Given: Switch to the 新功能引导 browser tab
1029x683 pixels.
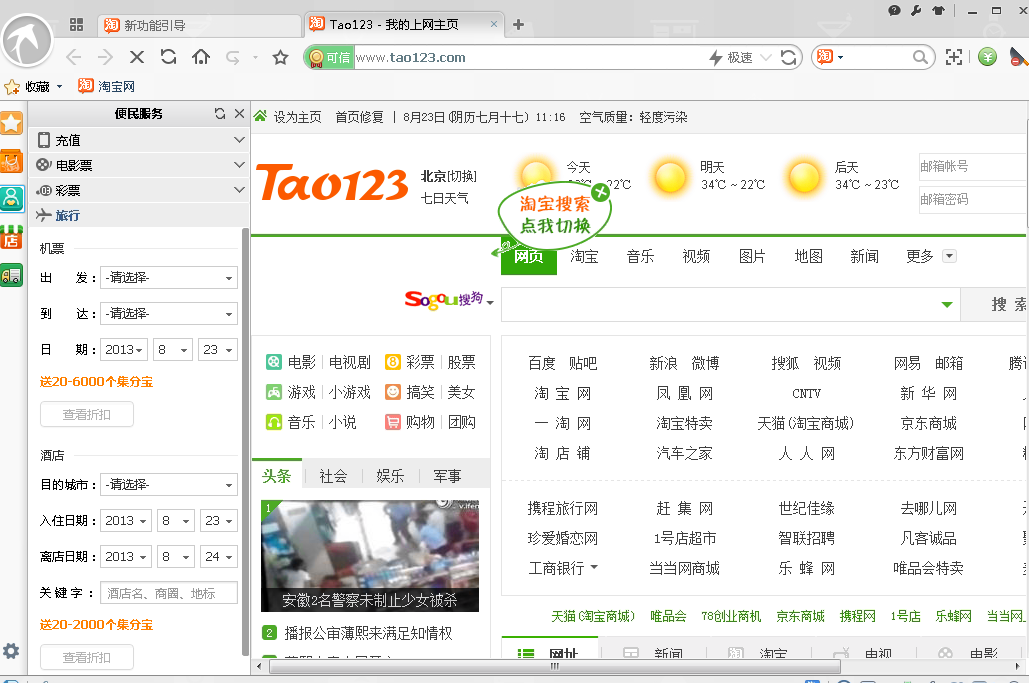Looking at the screenshot, I should (x=200, y=25).
